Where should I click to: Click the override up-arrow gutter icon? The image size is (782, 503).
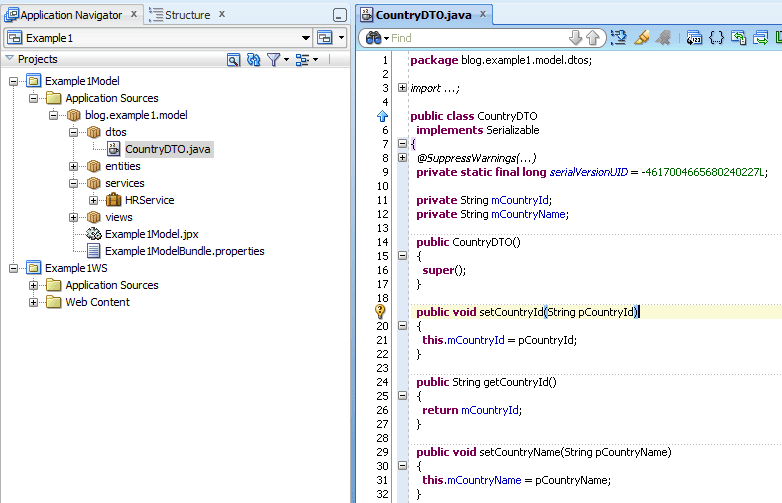tap(382, 116)
